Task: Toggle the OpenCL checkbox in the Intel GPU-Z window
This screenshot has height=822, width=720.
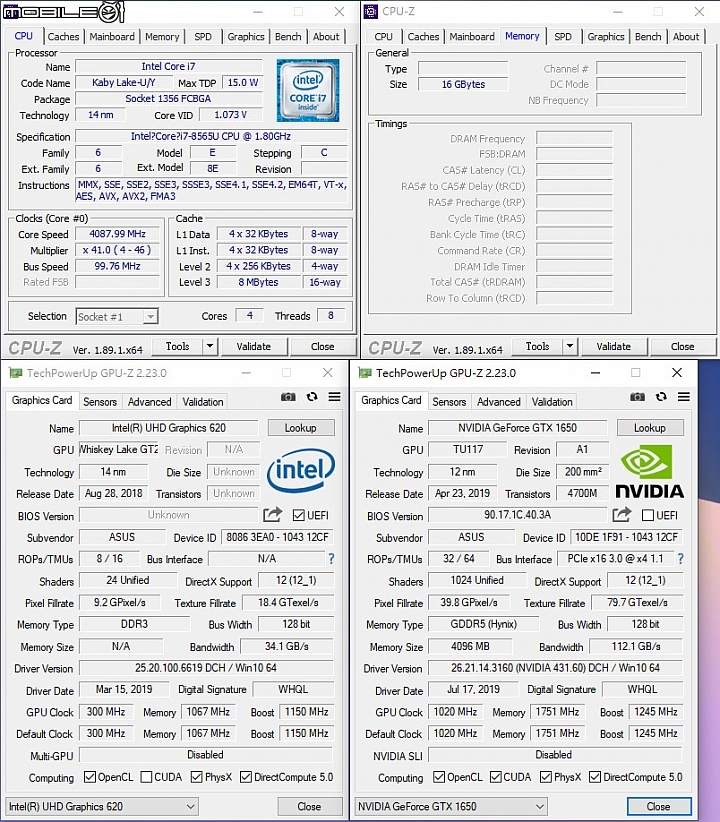Action: click(x=90, y=777)
